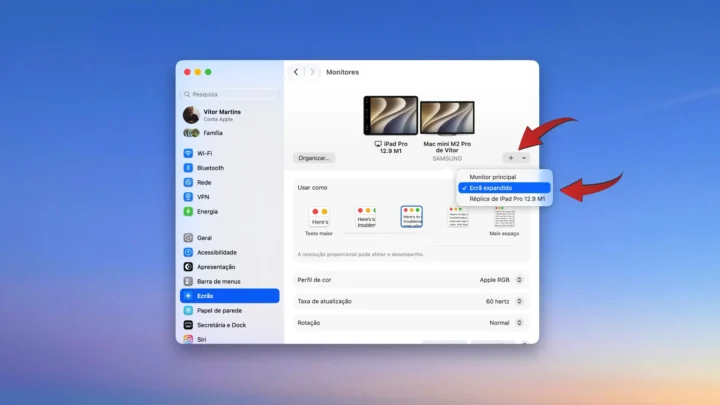
Task: Choose Réplica de iPad Pro 12.9 M1
Action: tap(504, 199)
